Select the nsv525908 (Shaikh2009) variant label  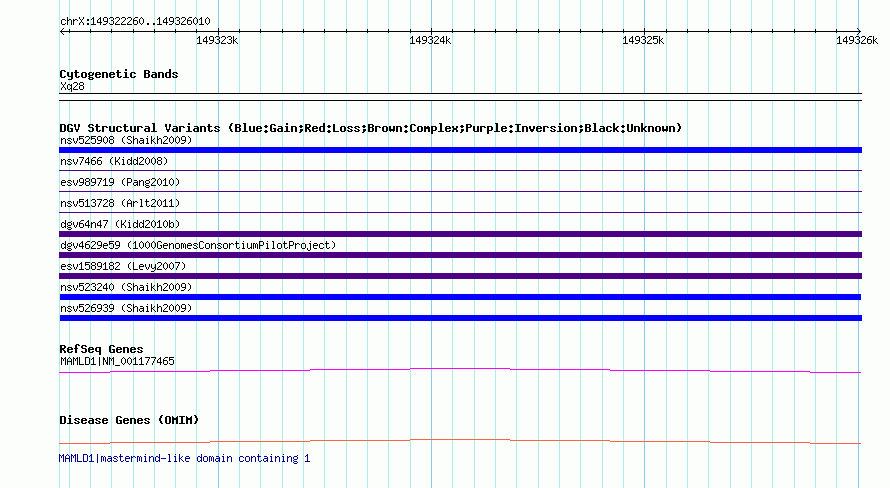126,140
